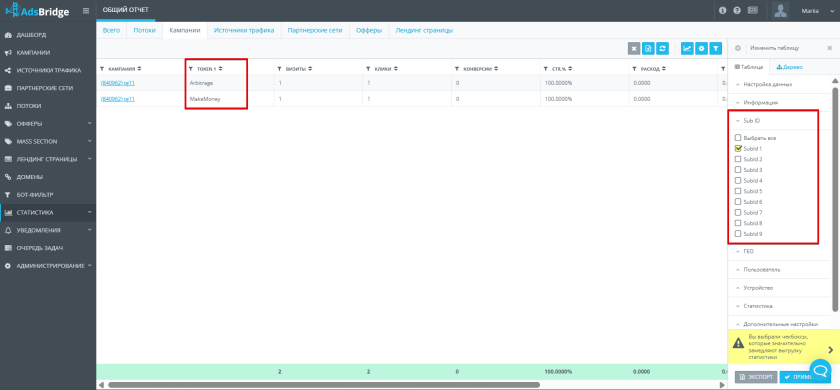Image resolution: width=840 pixels, height=390 pixels.
Task: Check the SubId 2 checkbox
Action: [x=738, y=159]
